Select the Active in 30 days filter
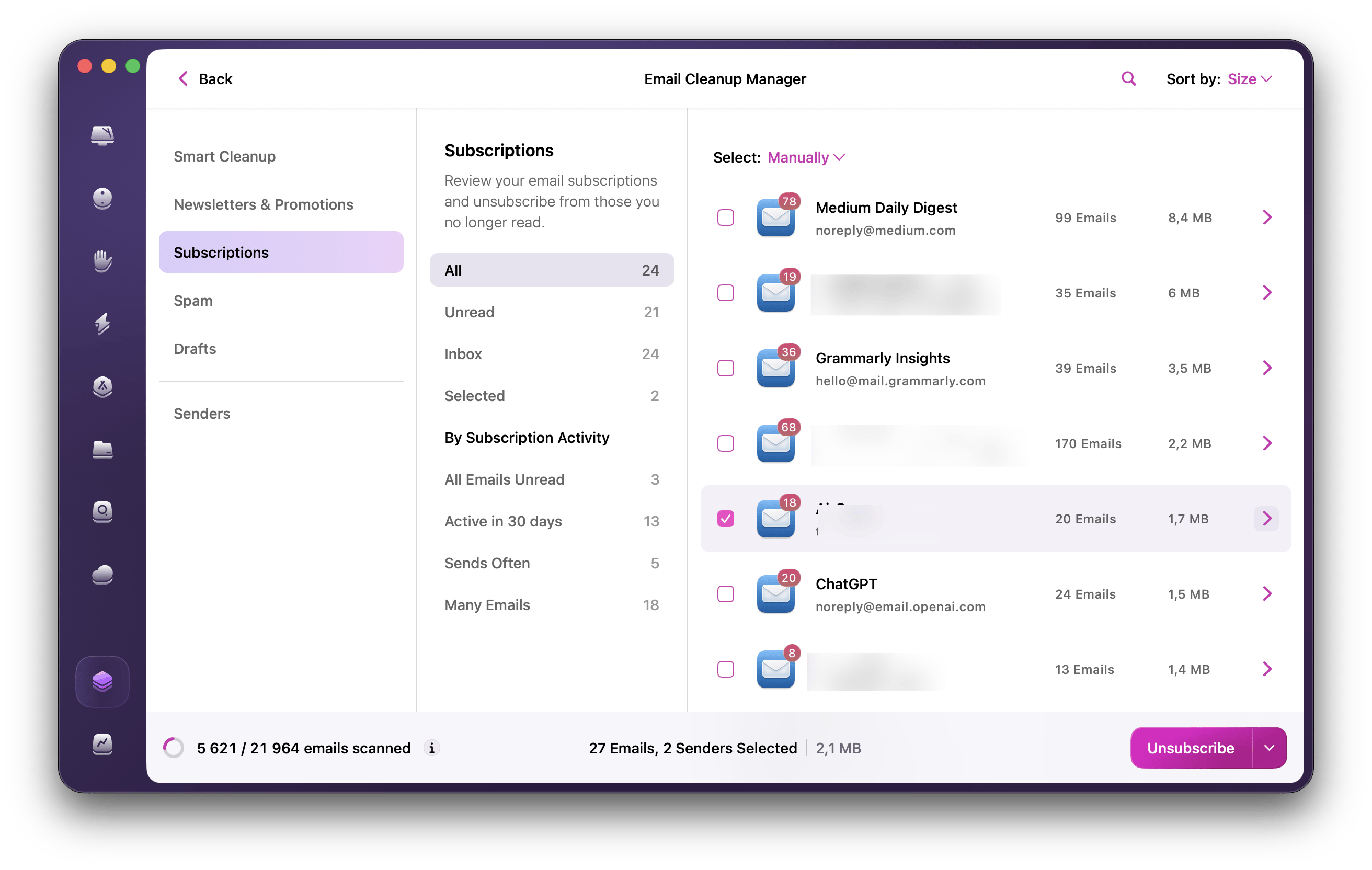The image size is (1372, 870). pyautogui.click(x=552, y=521)
